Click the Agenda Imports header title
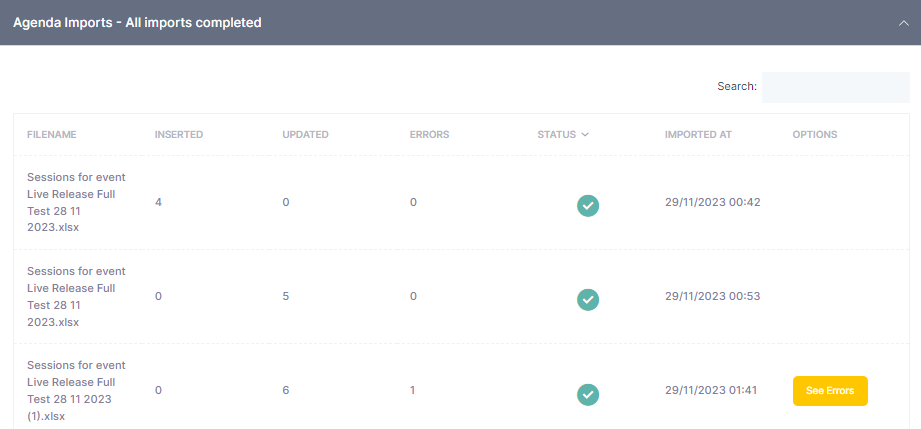The width and height of the screenshot is (921, 429). point(137,22)
